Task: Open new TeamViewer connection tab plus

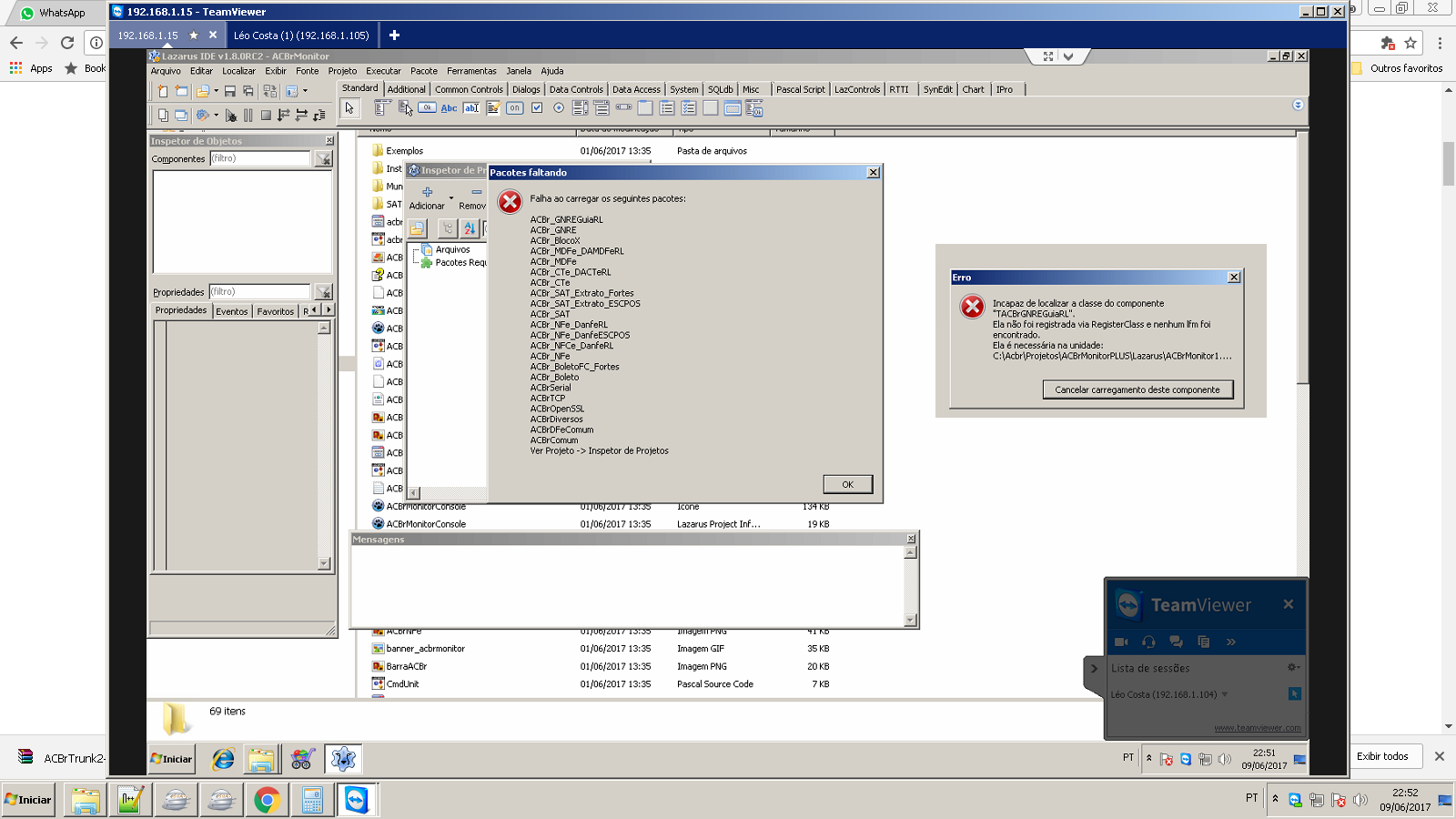Action: click(394, 35)
